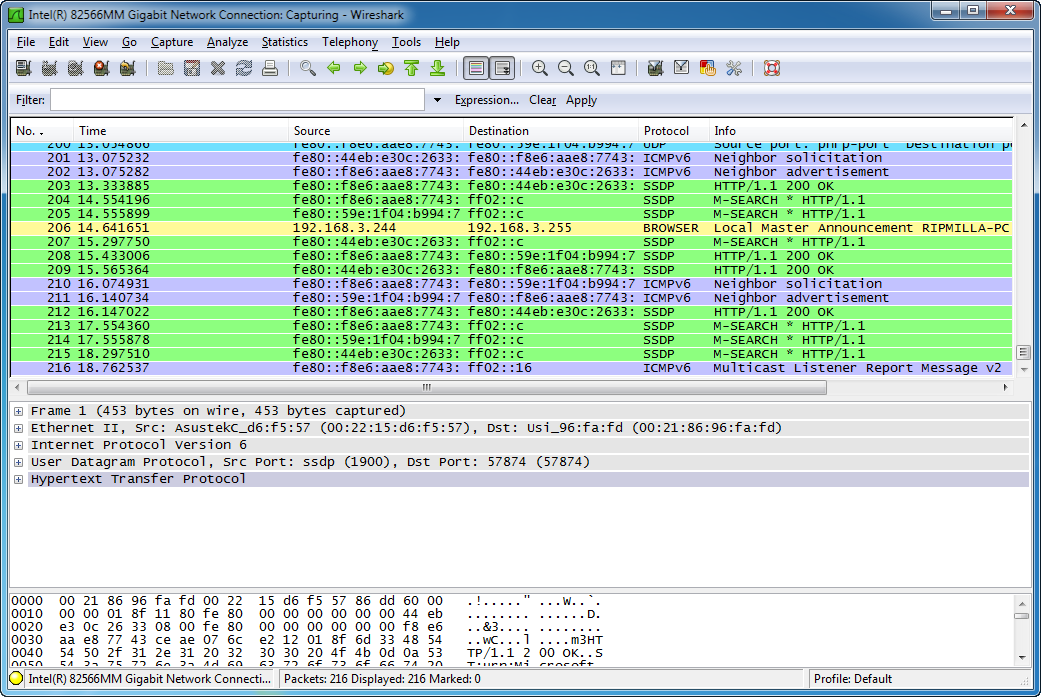
Task: Click the find packet magnifier icon
Action: coord(308,68)
